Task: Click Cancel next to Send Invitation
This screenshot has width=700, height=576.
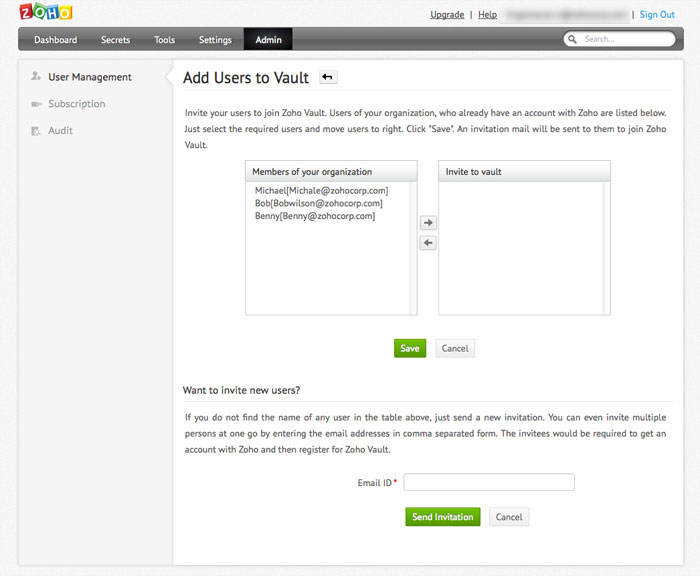Action: pos(509,517)
